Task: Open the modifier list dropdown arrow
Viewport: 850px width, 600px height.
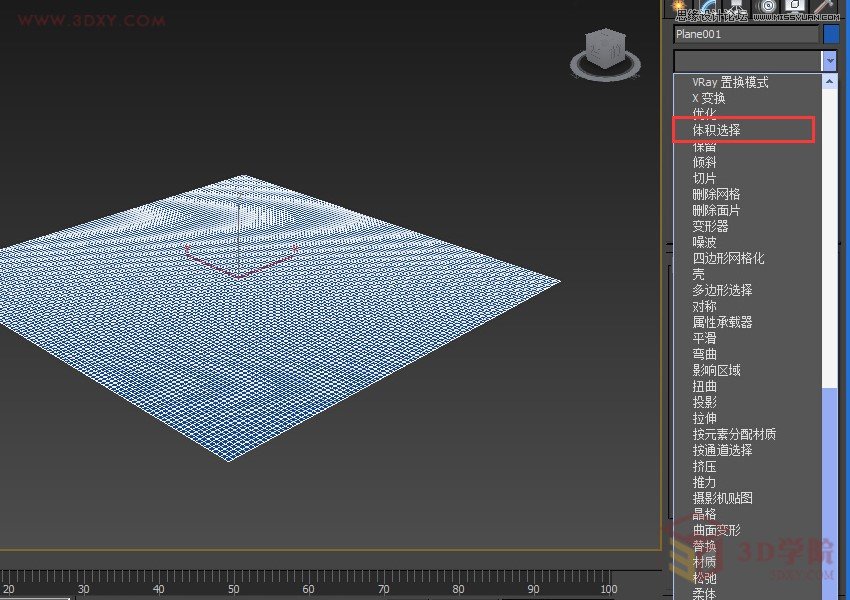Action: tap(829, 61)
